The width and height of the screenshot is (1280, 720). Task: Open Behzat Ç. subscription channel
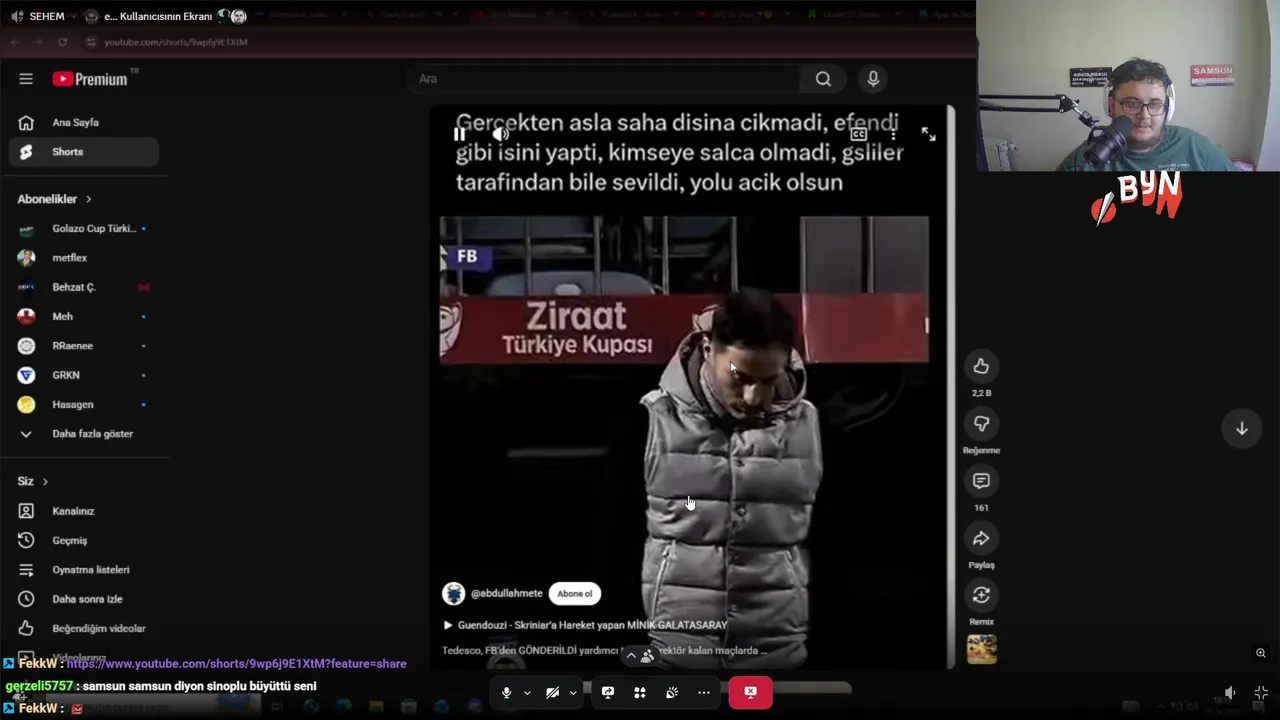(x=83, y=287)
